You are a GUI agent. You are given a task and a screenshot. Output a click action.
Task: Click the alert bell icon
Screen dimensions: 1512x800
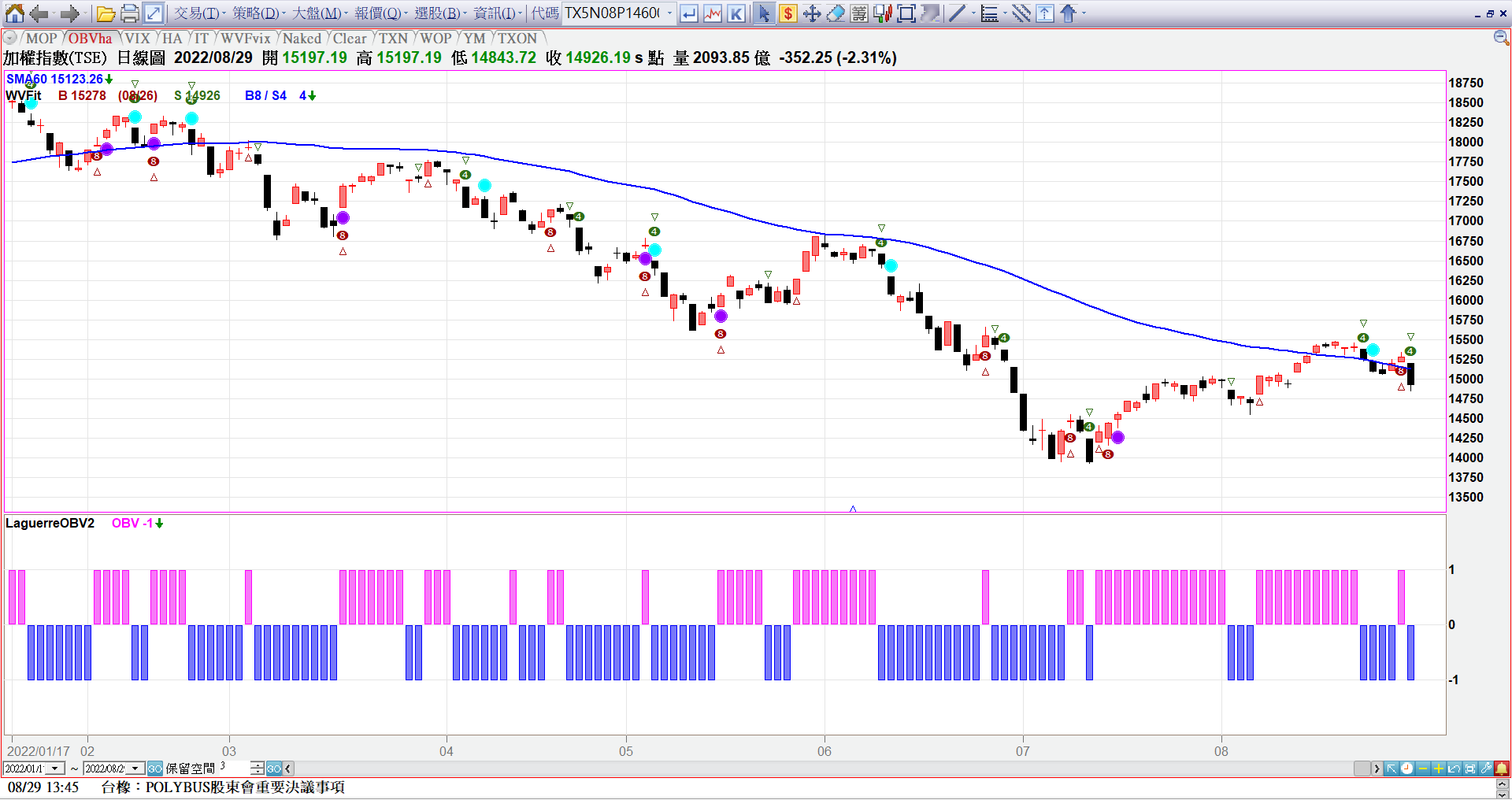1502,769
